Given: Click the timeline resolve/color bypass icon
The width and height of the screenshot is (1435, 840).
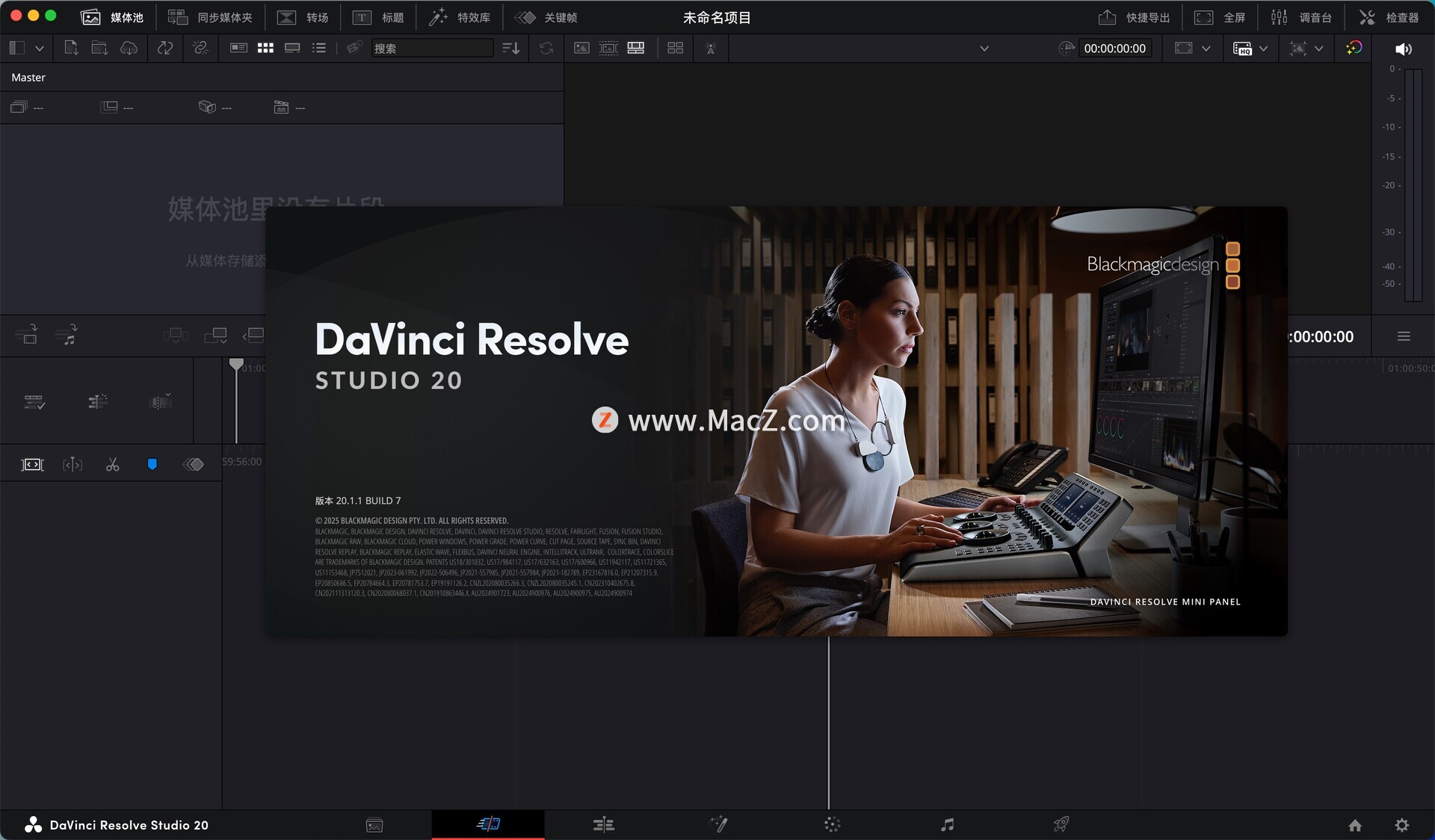Looking at the screenshot, I should pos(1354,48).
